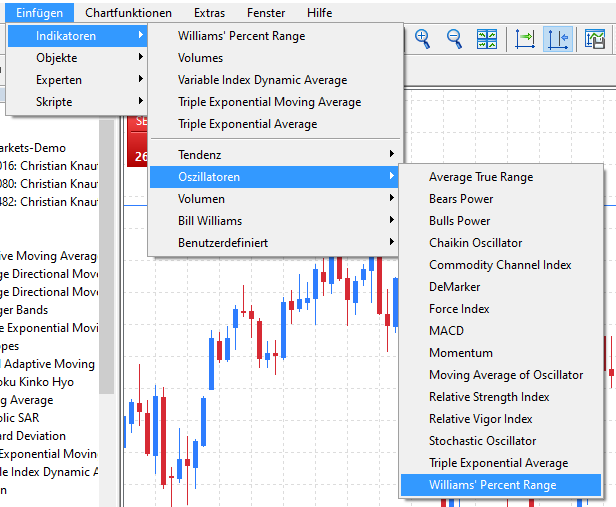This screenshot has height=507, width=616.
Task: Select Chaikin Oscillator
Action: click(x=501, y=243)
